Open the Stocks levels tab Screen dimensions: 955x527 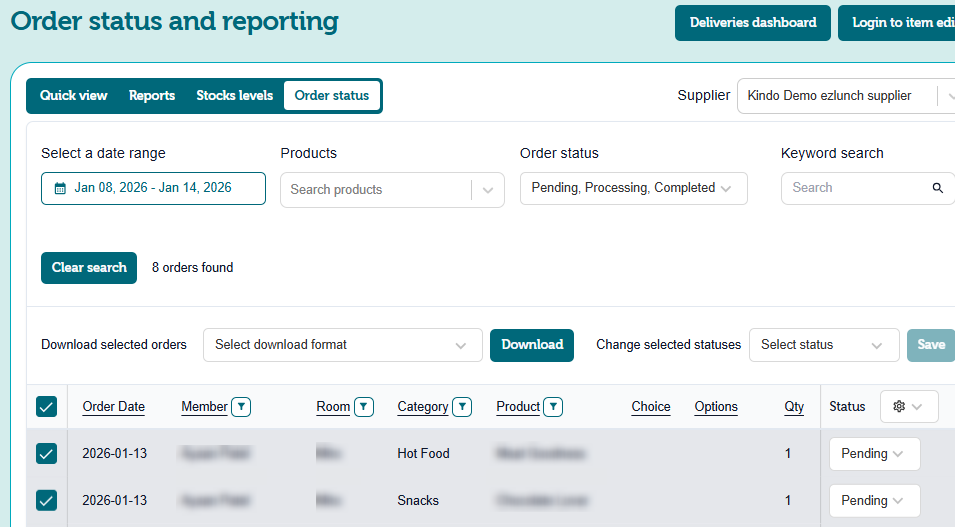click(234, 96)
